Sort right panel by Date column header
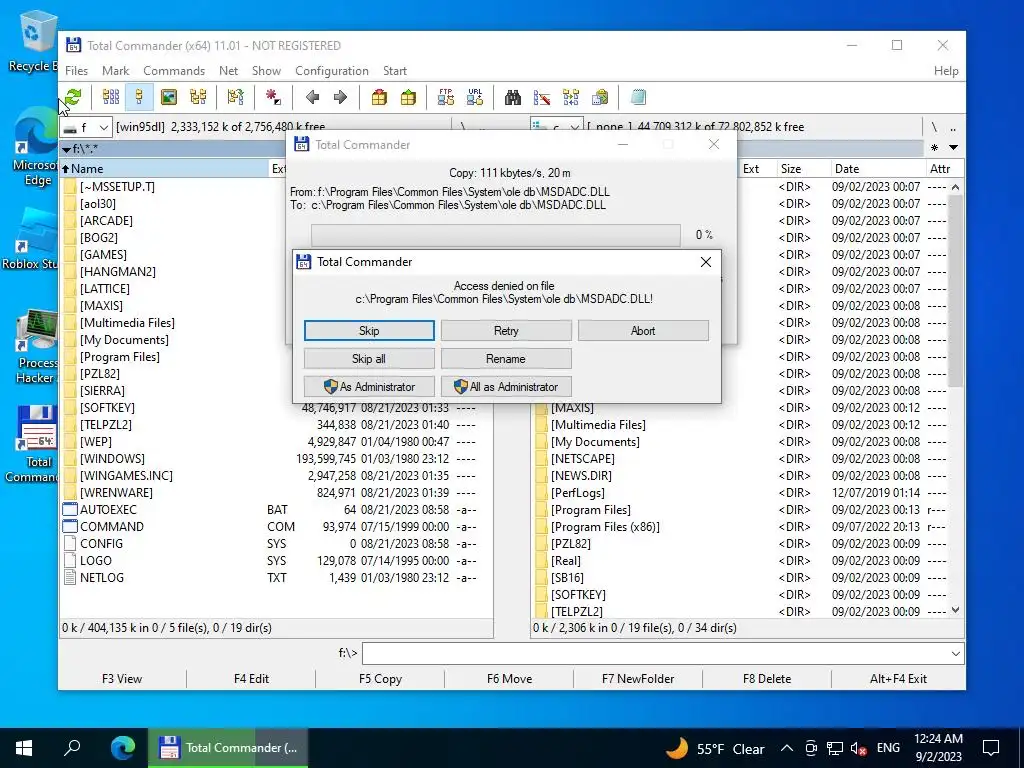The width and height of the screenshot is (1024, 768). pyautogui.click(x=876, y=168)
